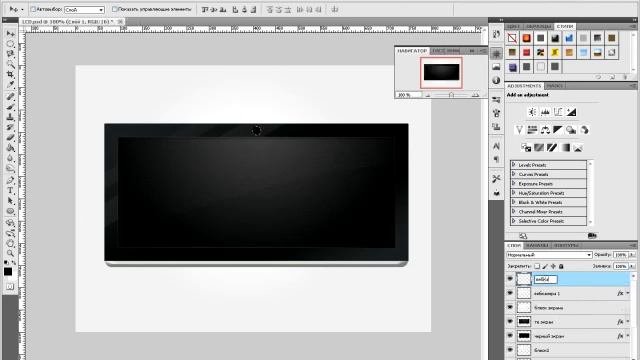Viewport: 640px width, 360px height.
Task: Select the Pen tool
Action: pos(11,180)
